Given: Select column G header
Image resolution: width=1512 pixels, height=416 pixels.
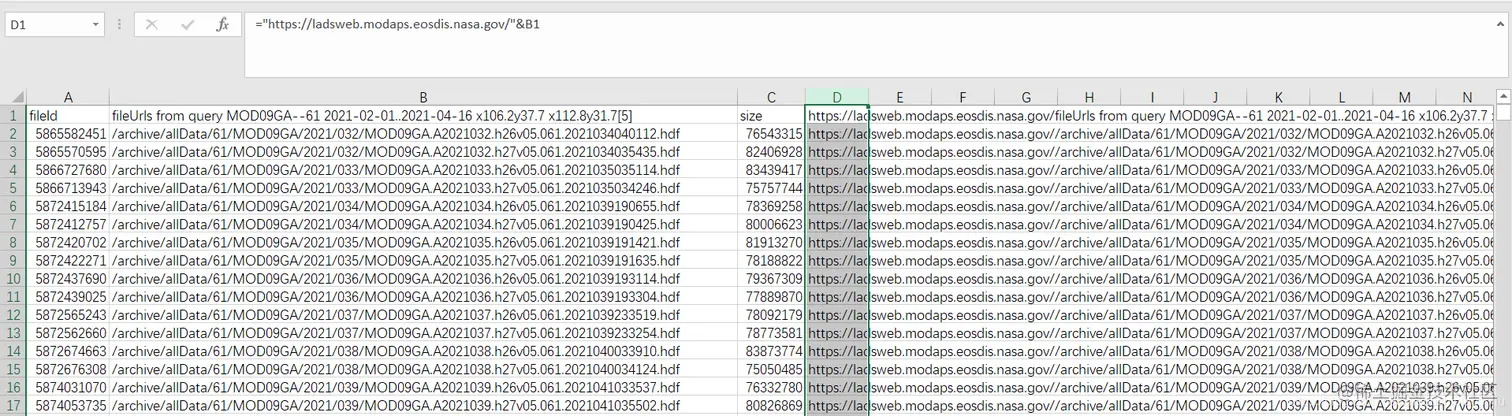Looking at the screenshot, I should 1026,97.
